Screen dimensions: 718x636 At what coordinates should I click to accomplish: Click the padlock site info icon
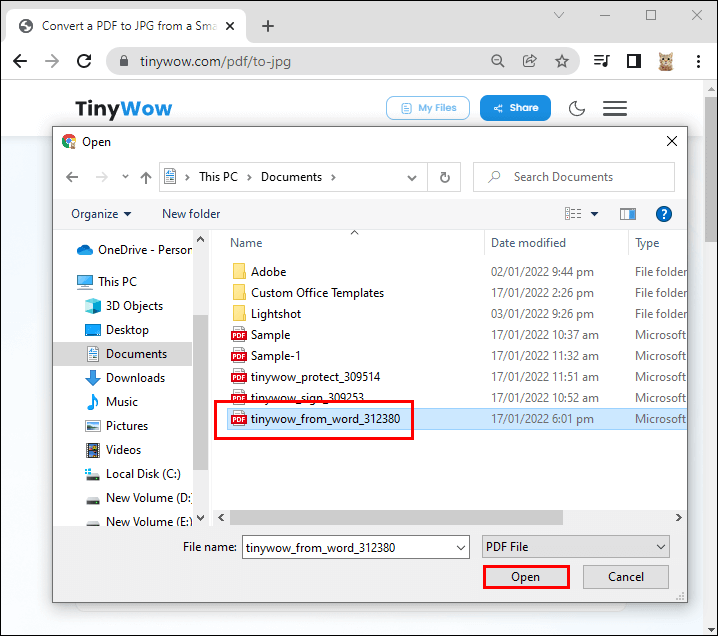pyautogui.click(x=124, y=61)
